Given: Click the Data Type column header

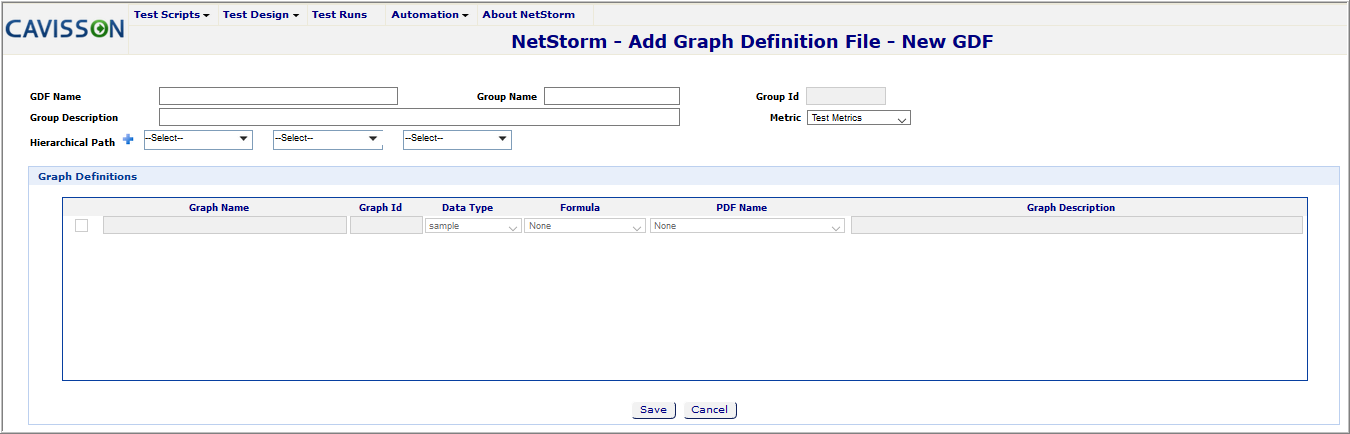Looking at the screenshot, I should [x=467, y=208].
